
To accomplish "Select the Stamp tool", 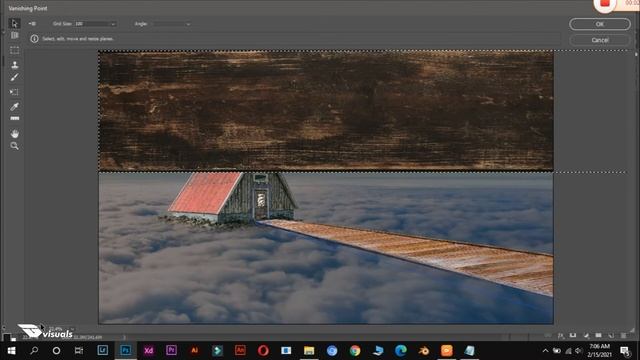I will (15, 64).
